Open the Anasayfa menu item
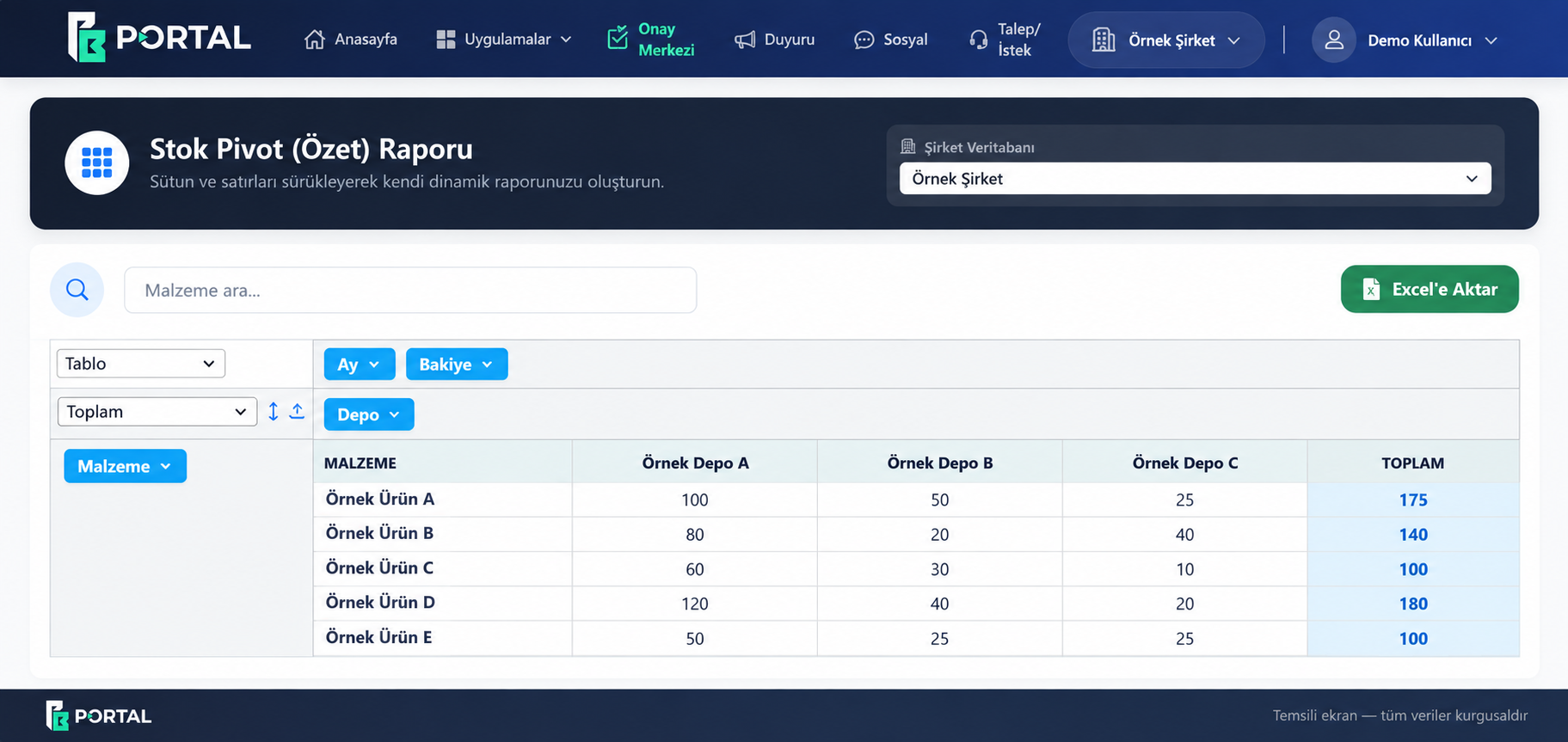Image resolution: width=1568 pixels, height=742 pixels. [351, 40]
